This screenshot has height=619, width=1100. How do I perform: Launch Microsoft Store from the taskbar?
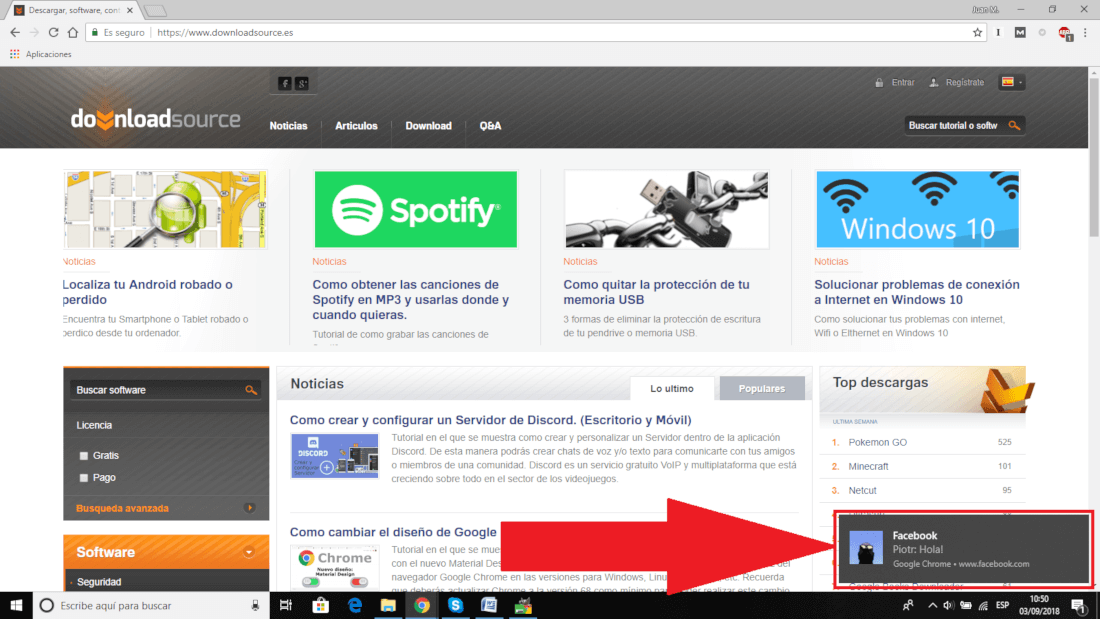(x=321, y=605)
